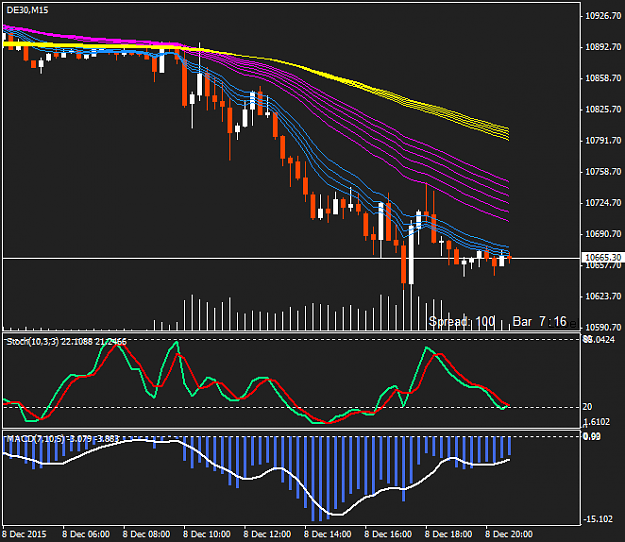Click the 10892.70 price axis label

coord(603,47)
